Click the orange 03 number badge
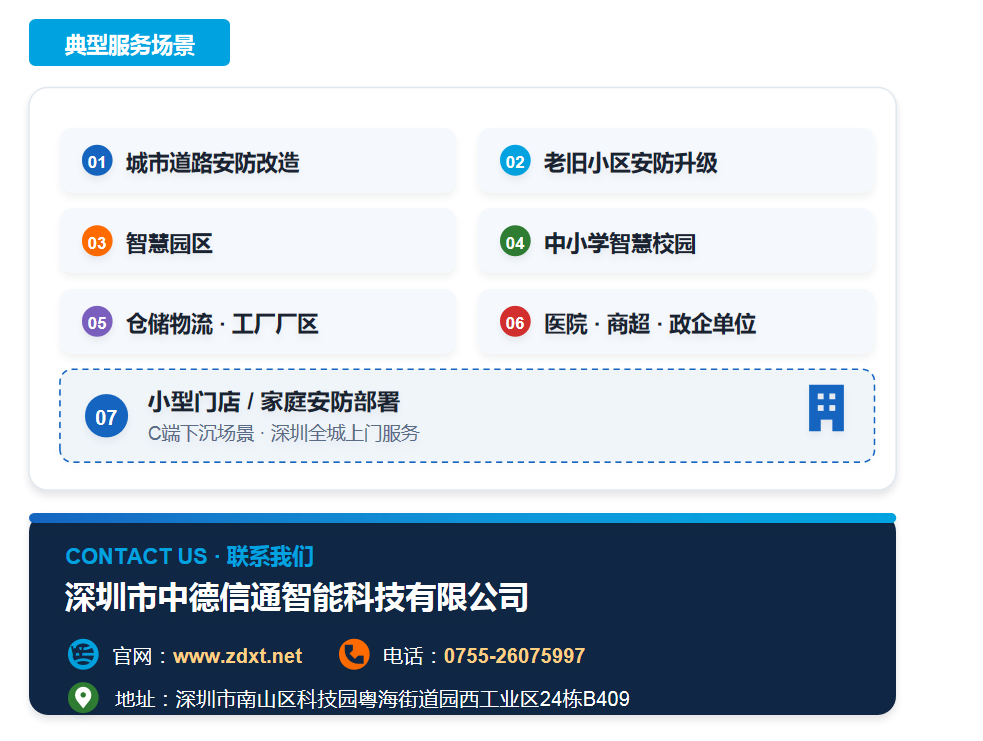983x741 pixels. point(97,242)
